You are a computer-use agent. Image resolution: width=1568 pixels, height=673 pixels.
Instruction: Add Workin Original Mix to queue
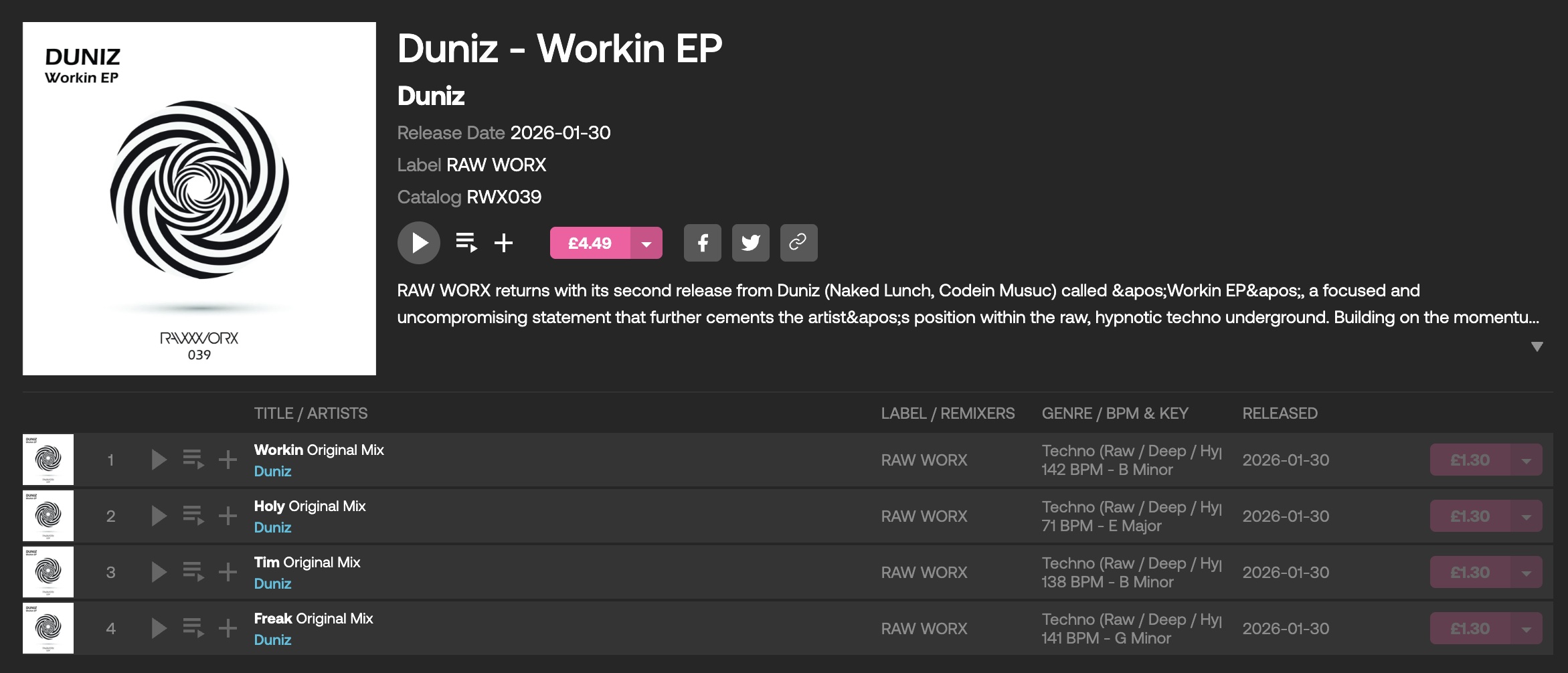[x=193, y=460]
